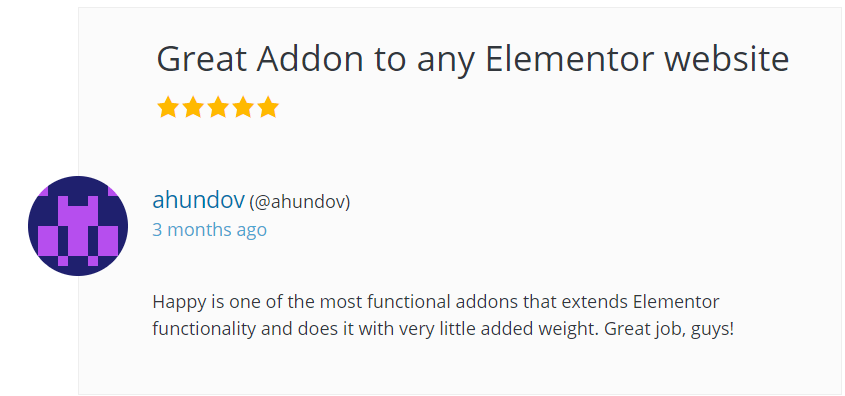Select the third rating star
The height and width of the screenshot is (396, 845).
[x=218, y=107]
